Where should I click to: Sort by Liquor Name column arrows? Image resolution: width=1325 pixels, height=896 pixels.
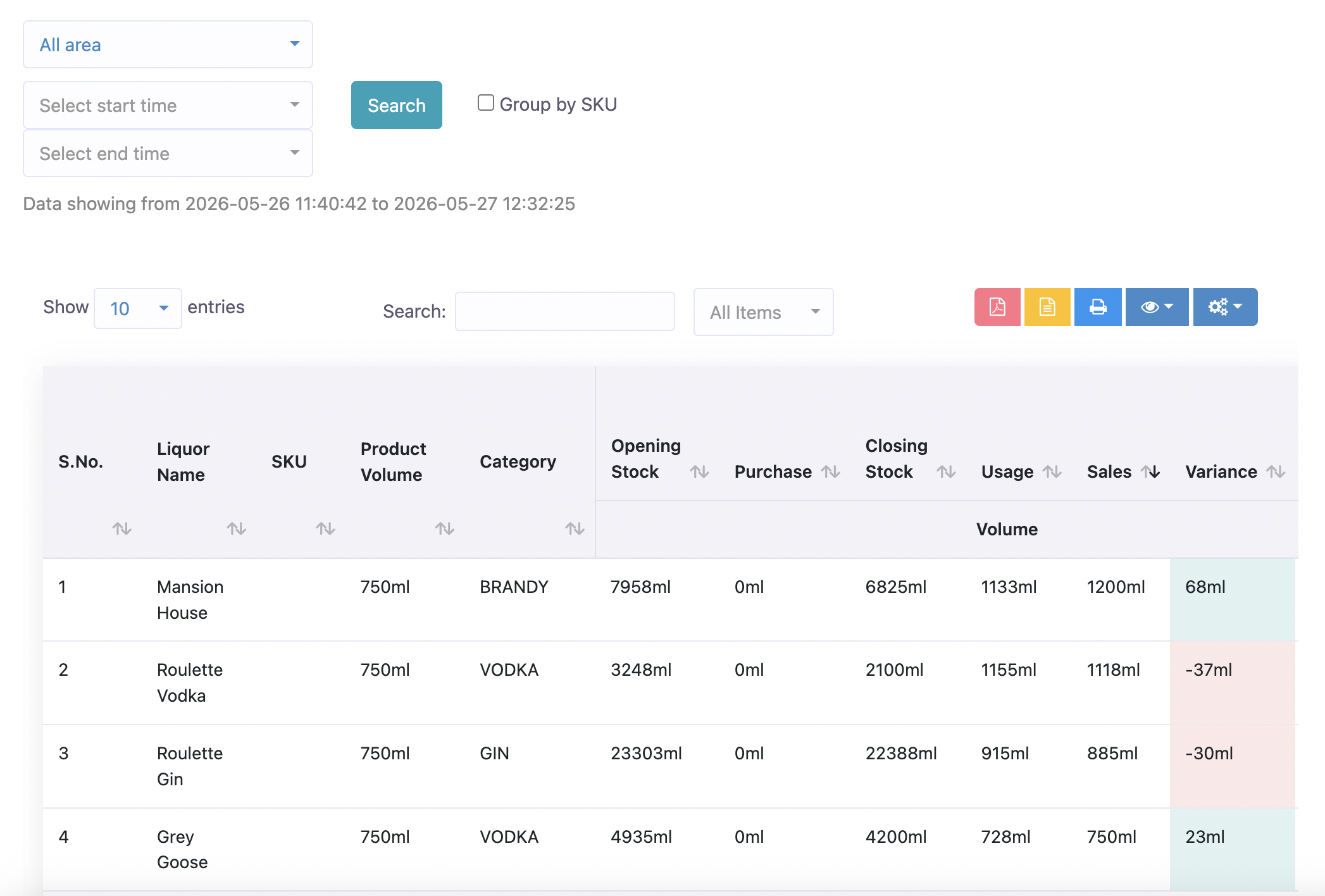[x=237, y=528]
